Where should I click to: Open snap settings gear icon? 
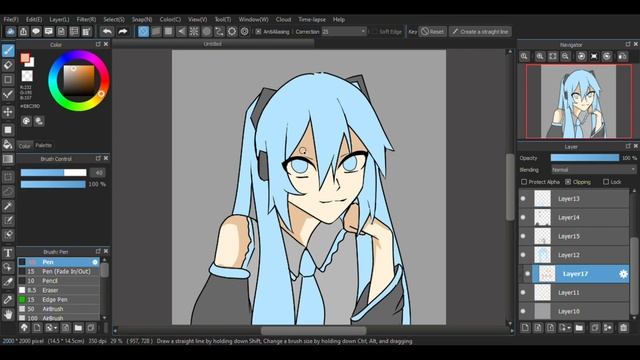click(x=244, y=31)
